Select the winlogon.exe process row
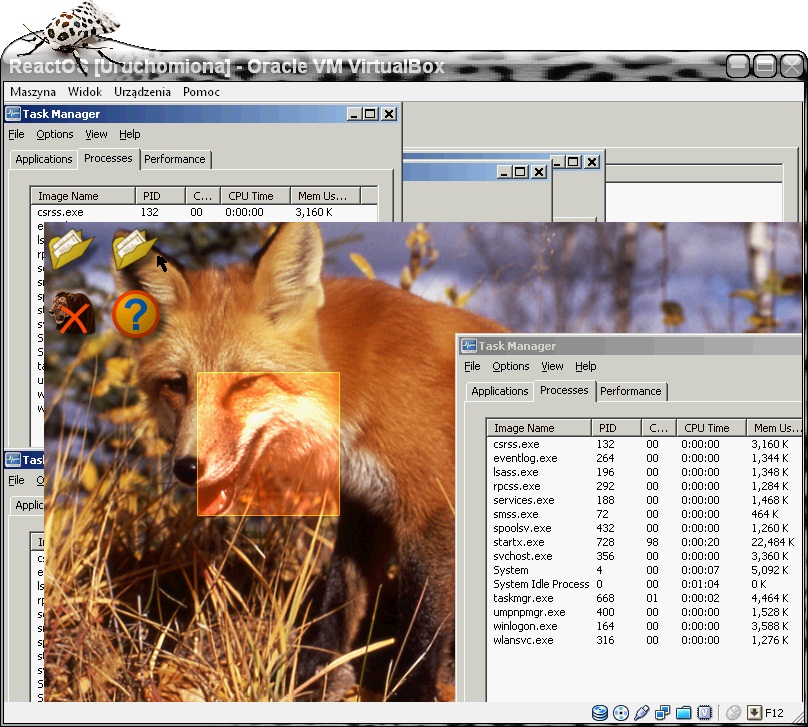Viewport: 808px width, 727px height. pyautogui.click(x=644, y=626)
